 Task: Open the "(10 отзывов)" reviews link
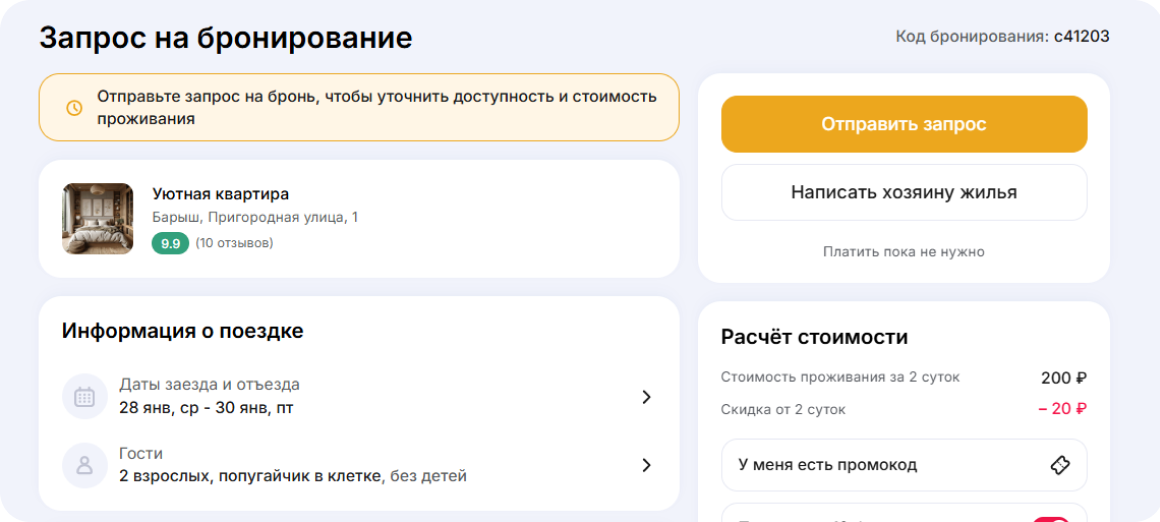(234, 243)
